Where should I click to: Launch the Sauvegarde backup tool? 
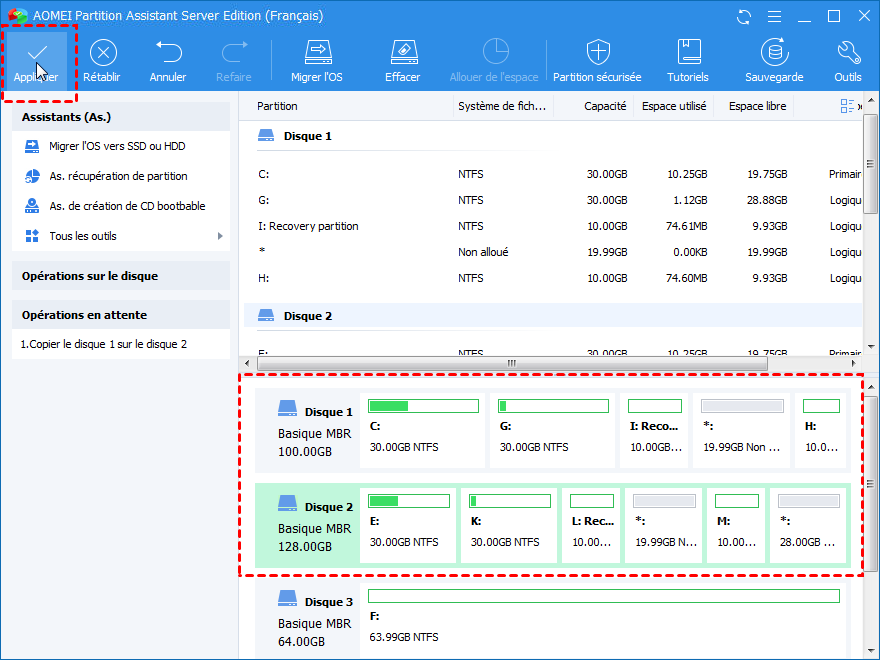tap(774, 60)
